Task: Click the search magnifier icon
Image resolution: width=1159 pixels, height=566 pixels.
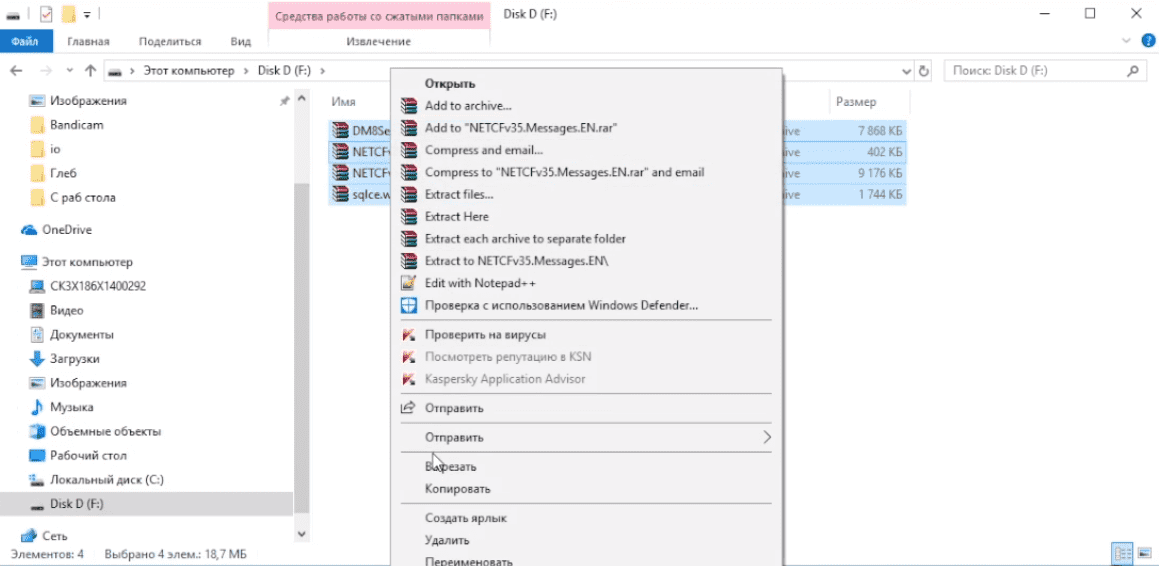Action: tap(1132, 72)
